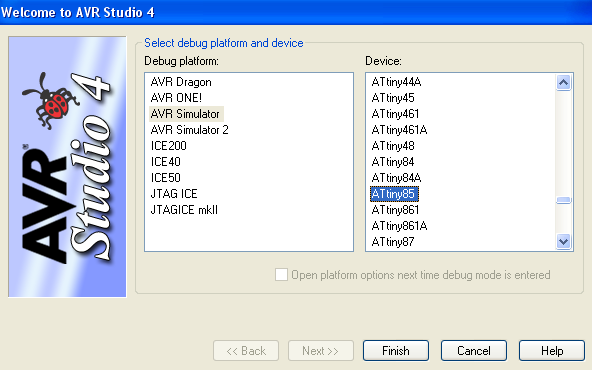The image size is (592, 370).
Task: Click the Cancel button
Action: click(x=473, y=351)
